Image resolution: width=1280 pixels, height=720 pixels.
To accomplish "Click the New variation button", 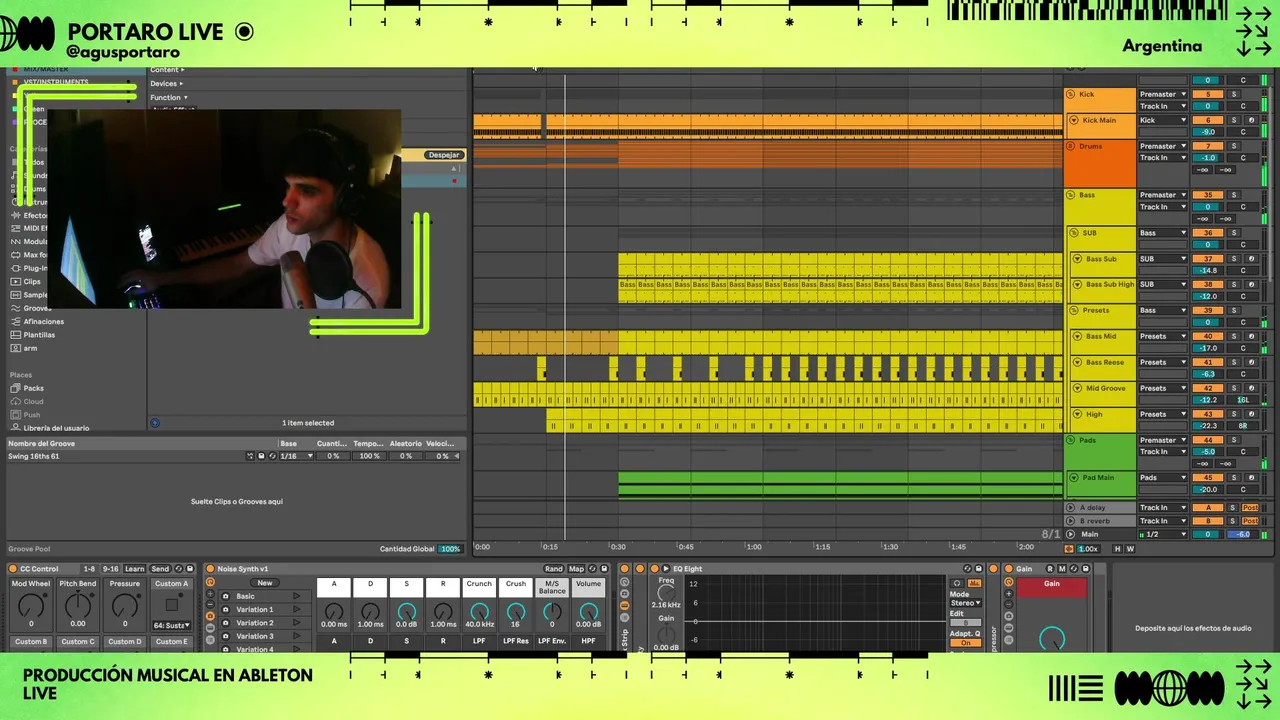I will point(265,583).
